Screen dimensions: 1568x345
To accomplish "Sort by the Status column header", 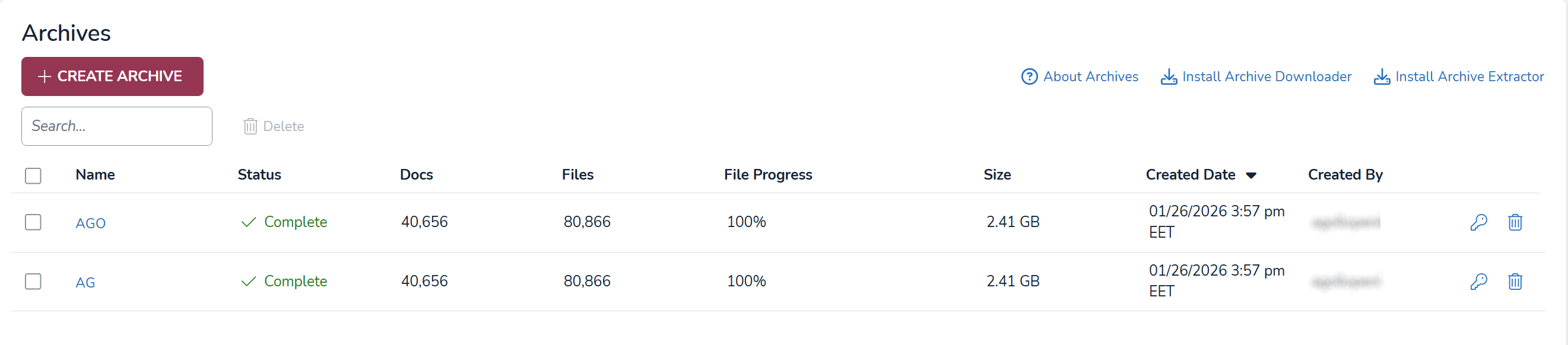I will (259, 175).
